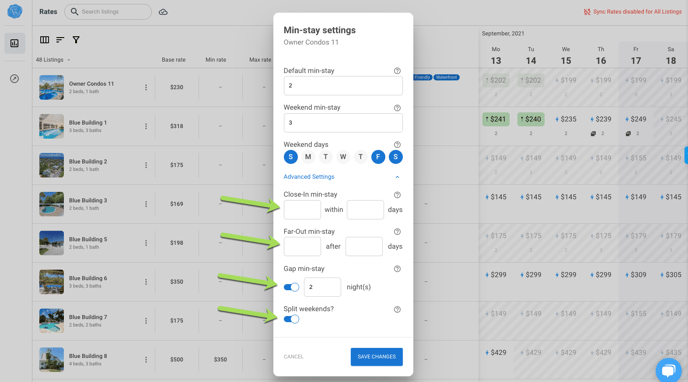This screenshot has width=688, height=382.
Task: Select the Base rate column header
Action: (173, 60)
